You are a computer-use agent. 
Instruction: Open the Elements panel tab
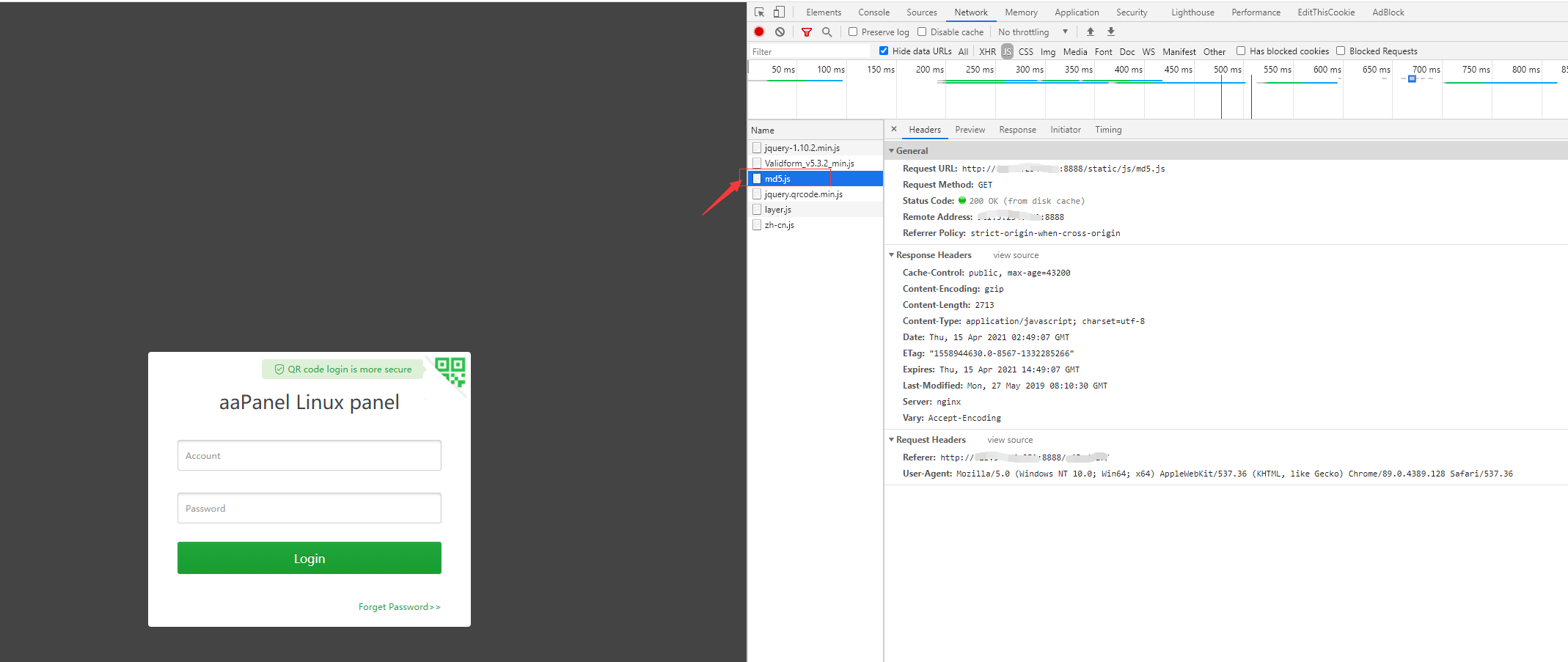[x=824, y=12]
